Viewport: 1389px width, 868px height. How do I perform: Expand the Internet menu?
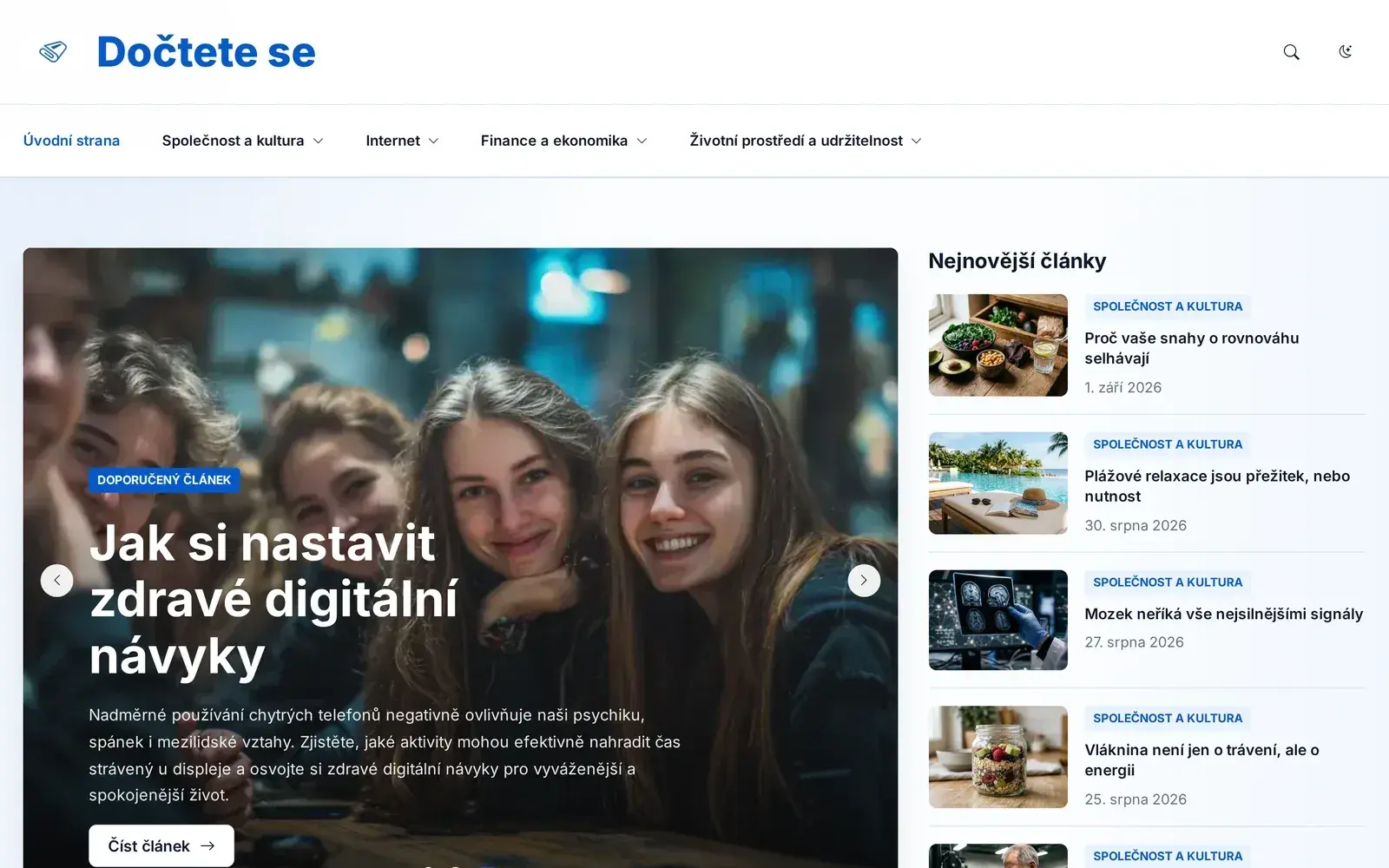point(402,141)
